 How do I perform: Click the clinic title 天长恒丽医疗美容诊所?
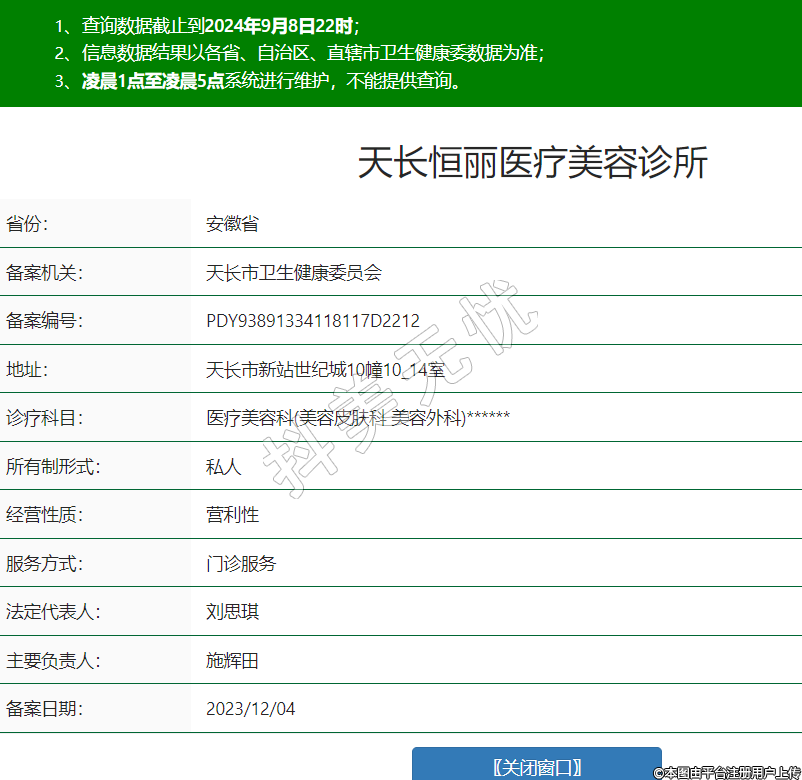[x=532, y=162]
